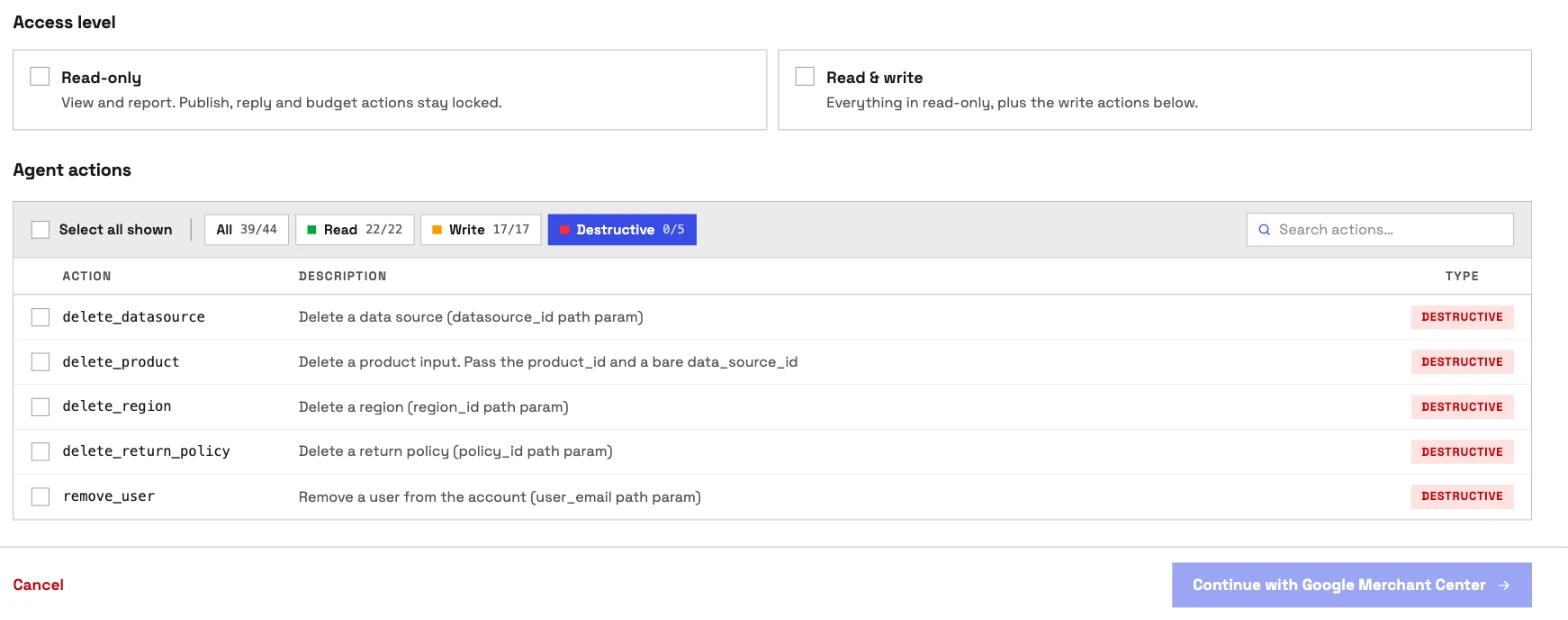The image size is (1568, 620).
Task: Click the DESTRUCTIVE badge for delete_datasource
Action: click(1462, 317)
